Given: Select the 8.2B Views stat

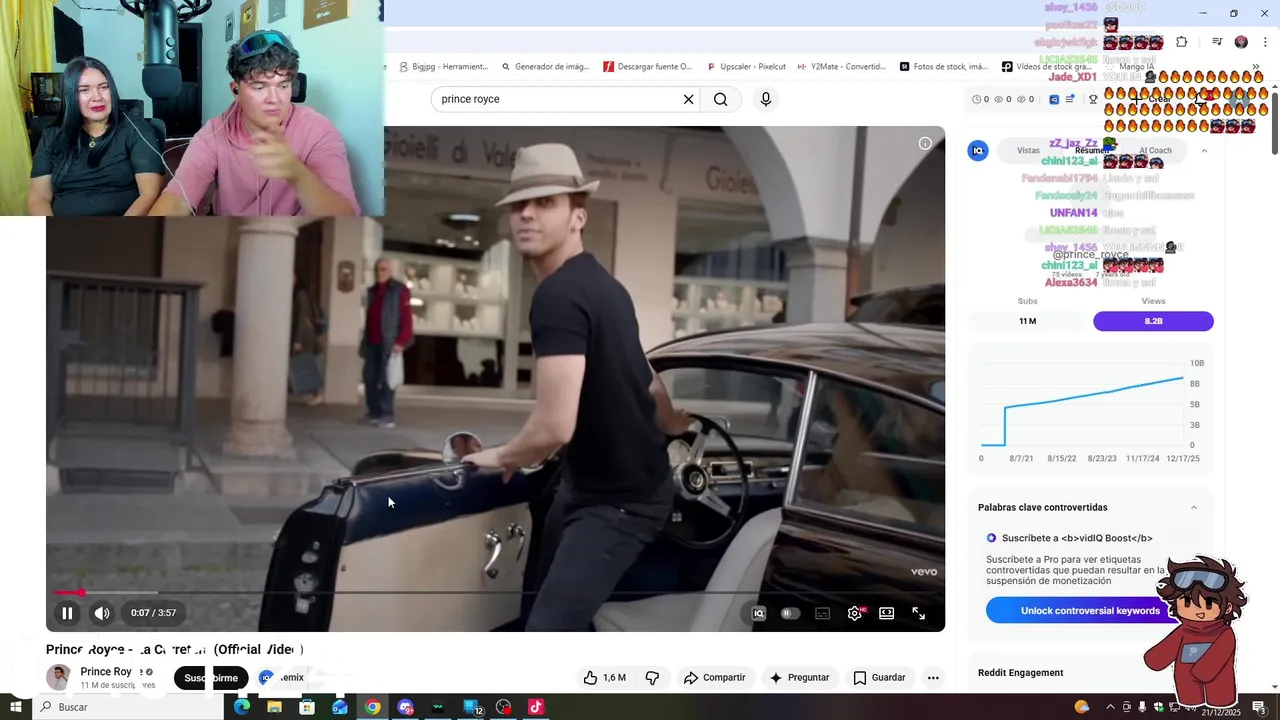Looking at the screenshot, I should point(1153,321).
